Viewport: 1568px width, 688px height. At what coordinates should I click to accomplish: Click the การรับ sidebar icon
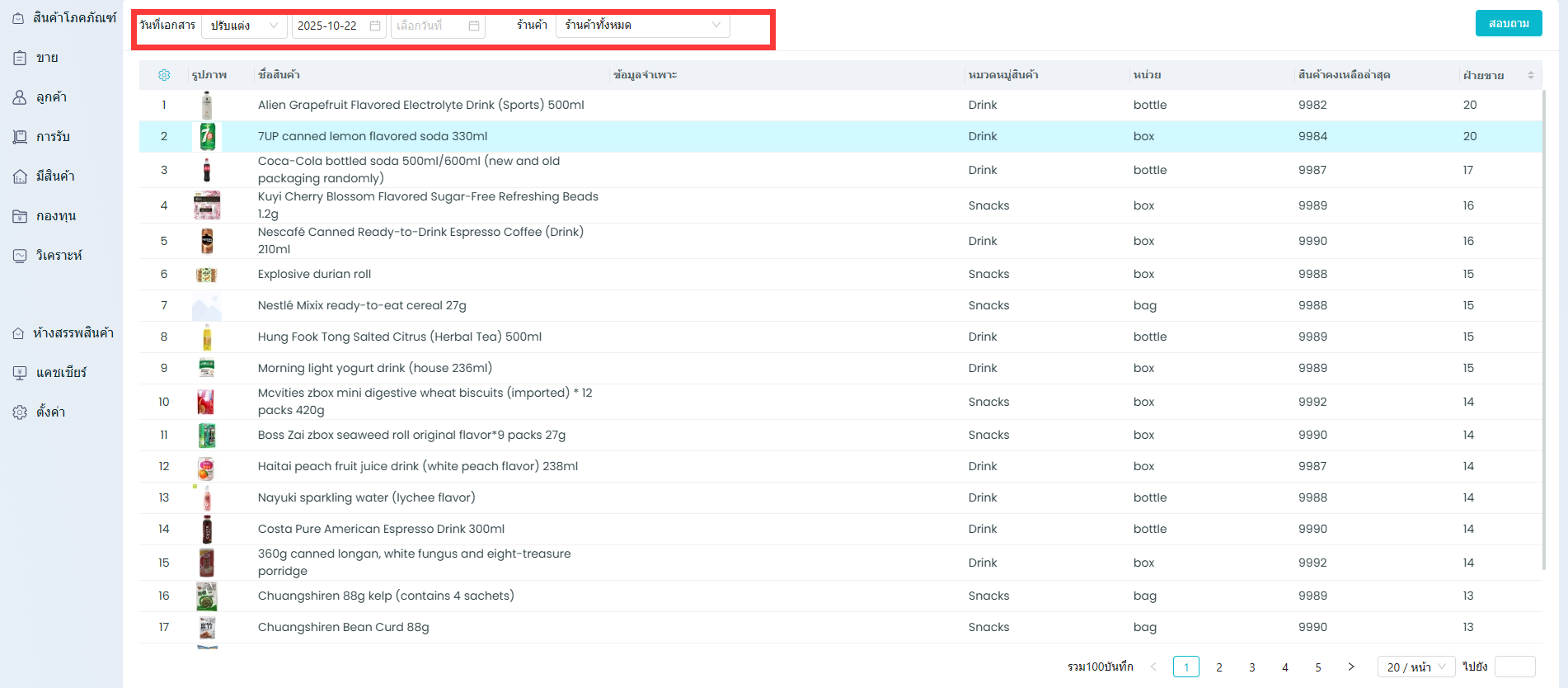tap(20, 137)
